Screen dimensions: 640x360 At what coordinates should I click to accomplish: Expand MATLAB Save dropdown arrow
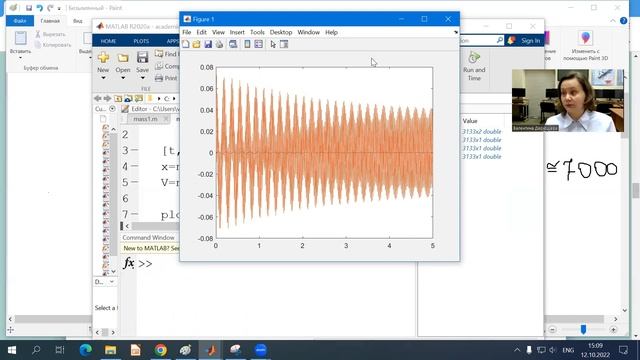(142, 78)
